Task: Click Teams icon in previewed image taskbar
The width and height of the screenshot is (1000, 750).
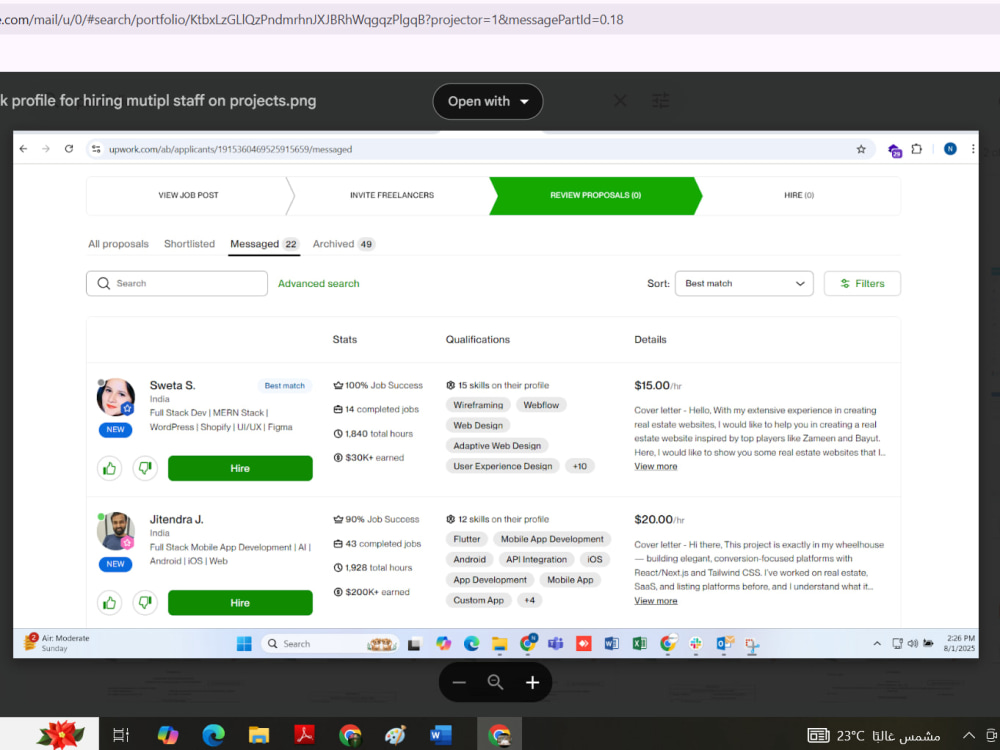Action: (x=555, y=643)
